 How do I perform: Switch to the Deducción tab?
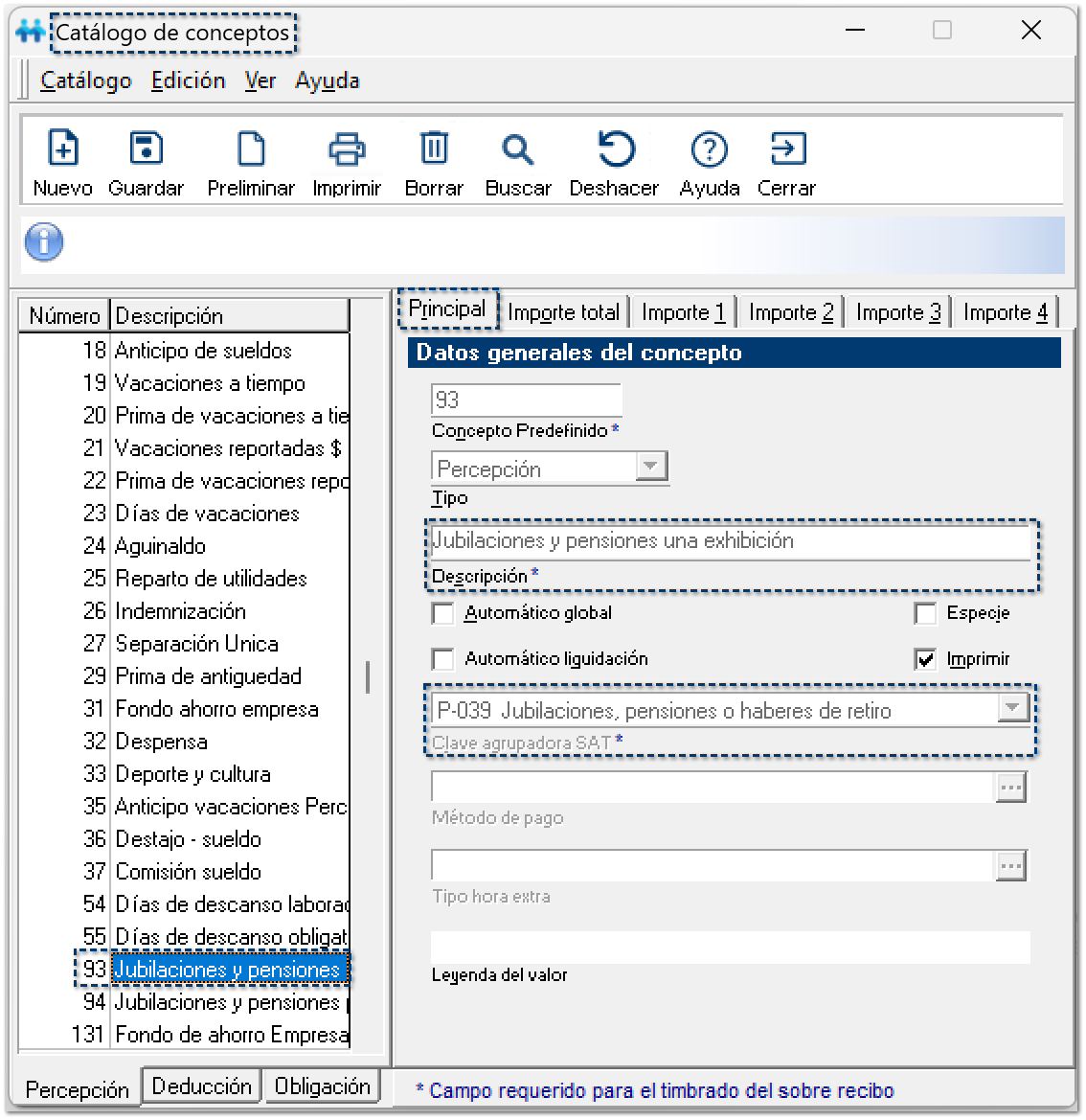201,1086
